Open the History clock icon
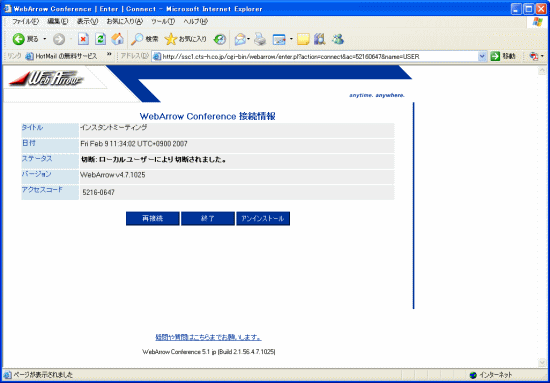 click(220, 39)
